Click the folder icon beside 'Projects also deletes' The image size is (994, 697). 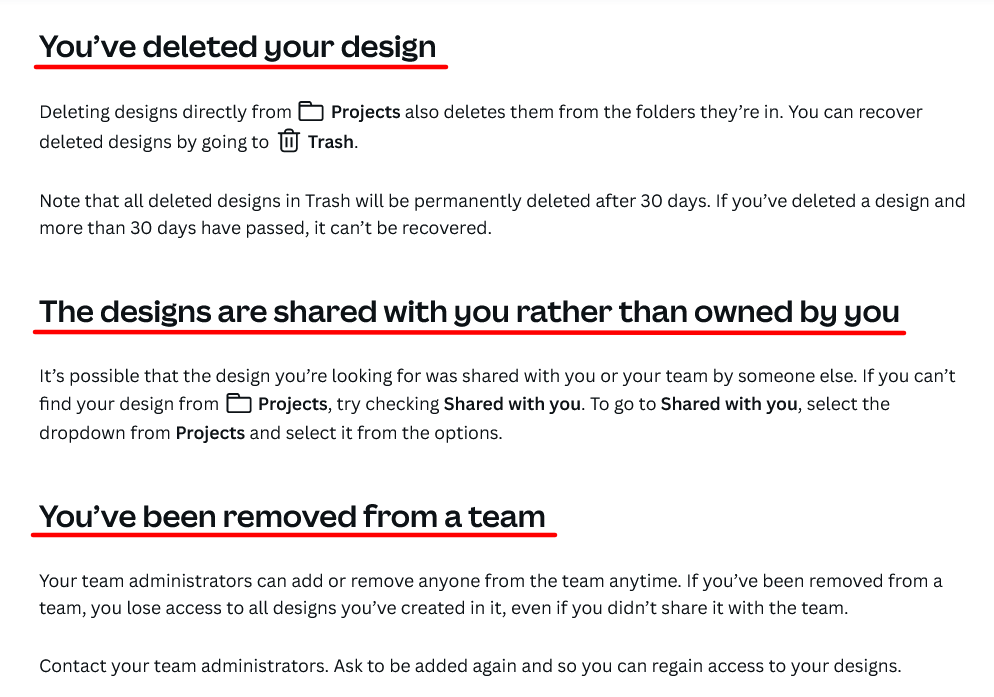pyautogui.click(x=311, y=112)
